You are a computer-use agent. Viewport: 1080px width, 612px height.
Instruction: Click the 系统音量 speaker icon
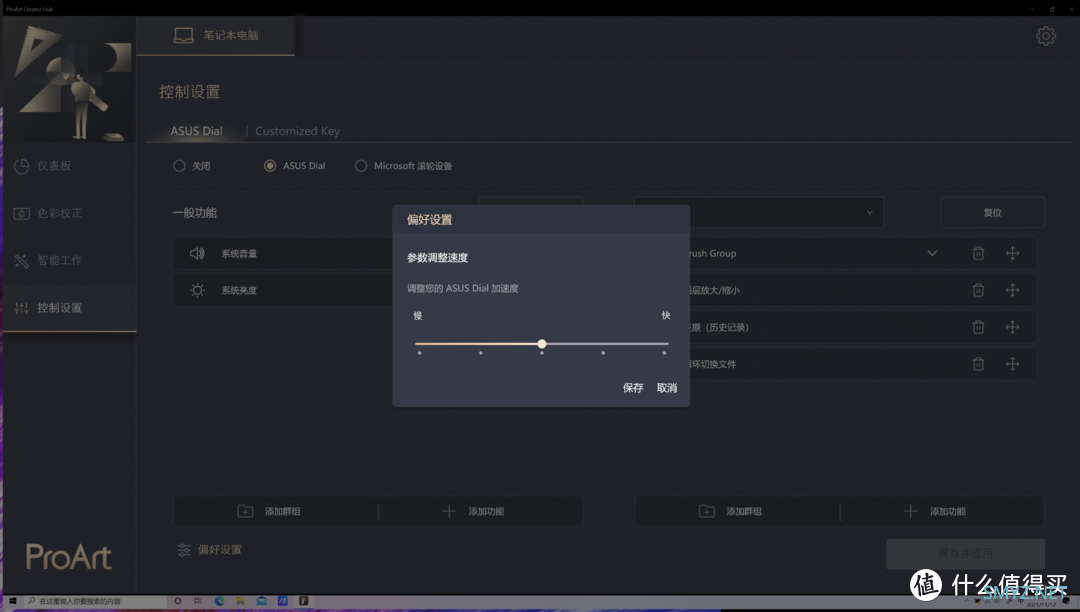[197, 253]
